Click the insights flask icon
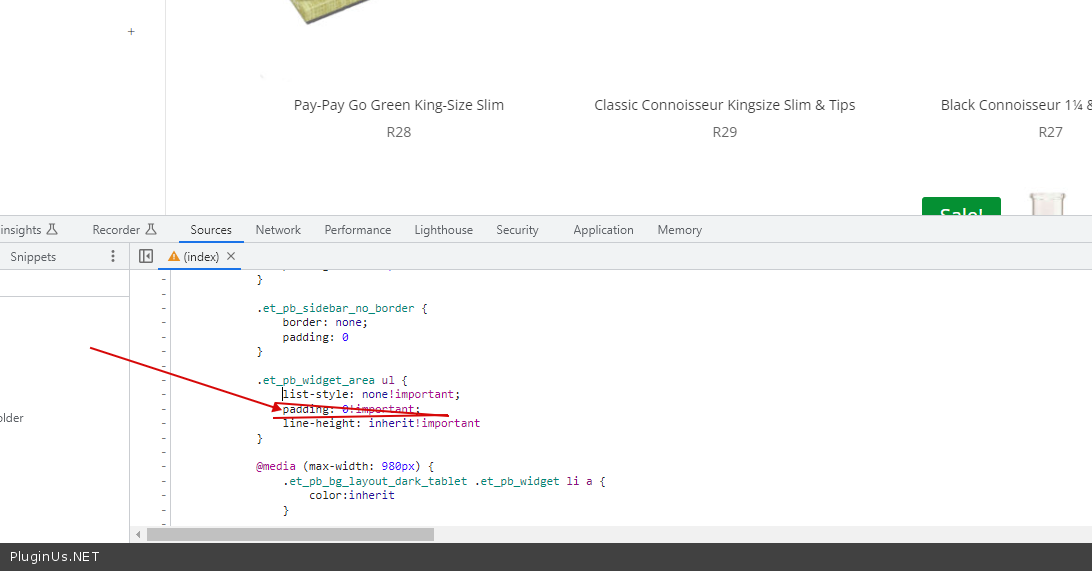Screen dimensions: 1092x571 point(52,230)
